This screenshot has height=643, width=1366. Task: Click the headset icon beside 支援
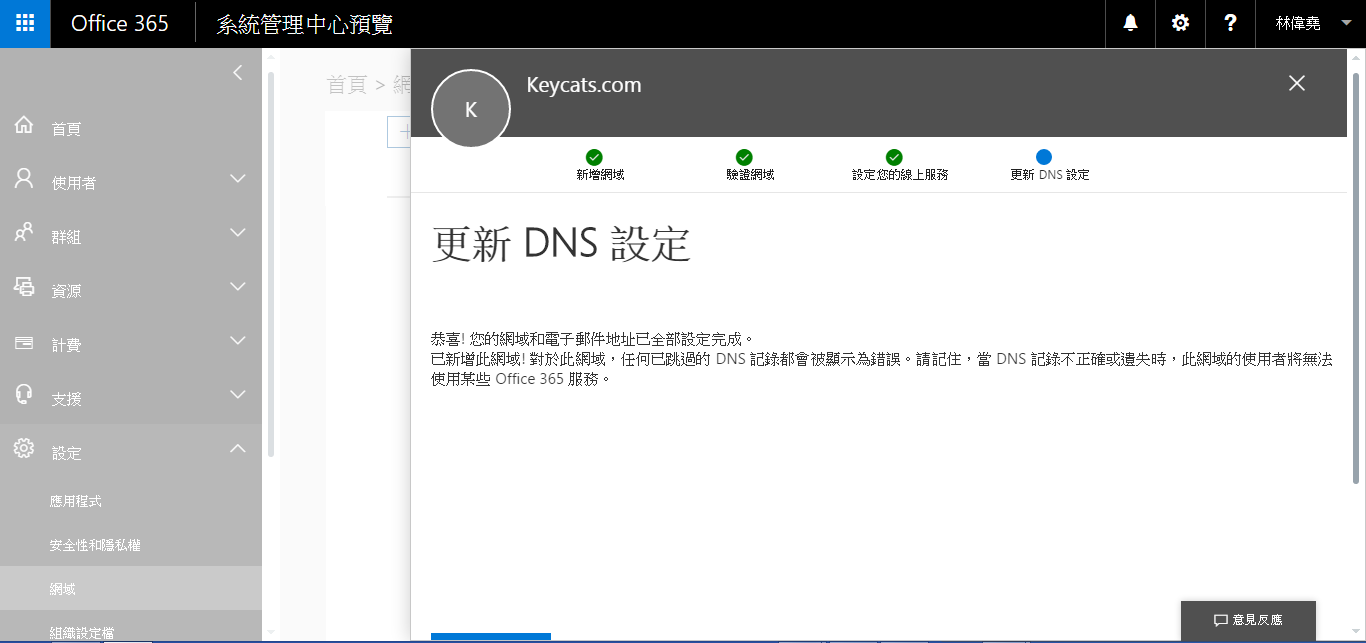[24, 396]
